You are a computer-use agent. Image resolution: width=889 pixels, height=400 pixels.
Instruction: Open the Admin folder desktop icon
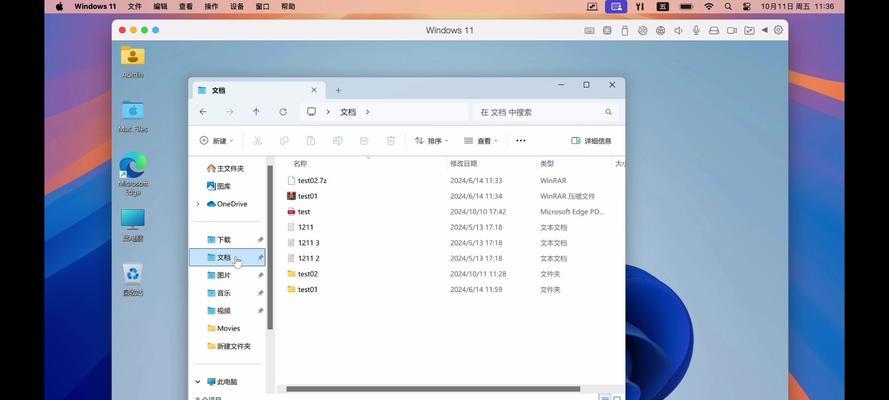click(x=133, y=62)
